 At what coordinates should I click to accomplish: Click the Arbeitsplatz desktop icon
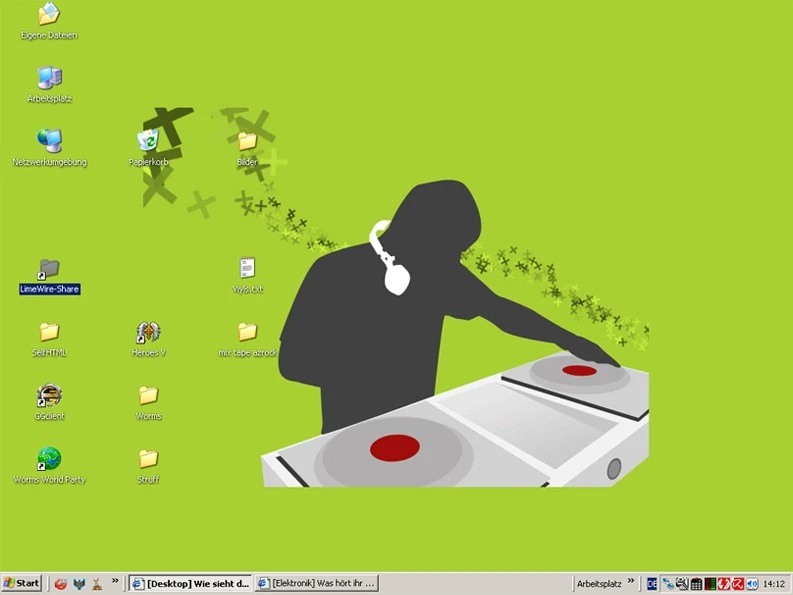[49, 79]
